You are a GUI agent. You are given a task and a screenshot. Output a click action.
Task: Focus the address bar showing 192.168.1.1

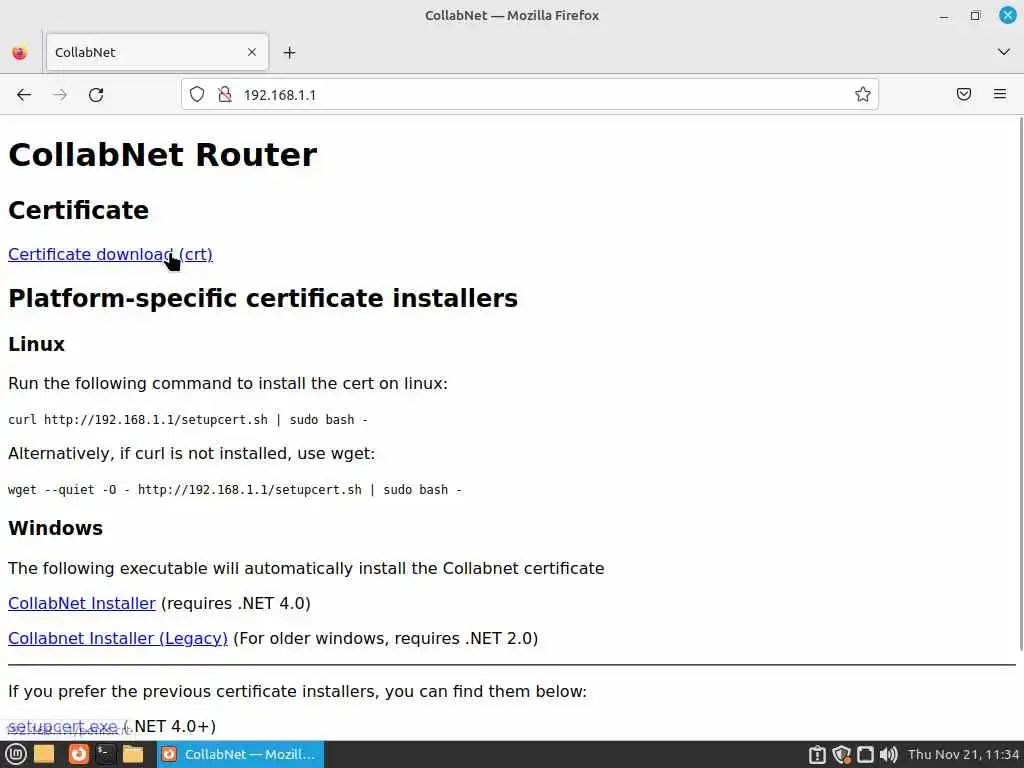529,95
